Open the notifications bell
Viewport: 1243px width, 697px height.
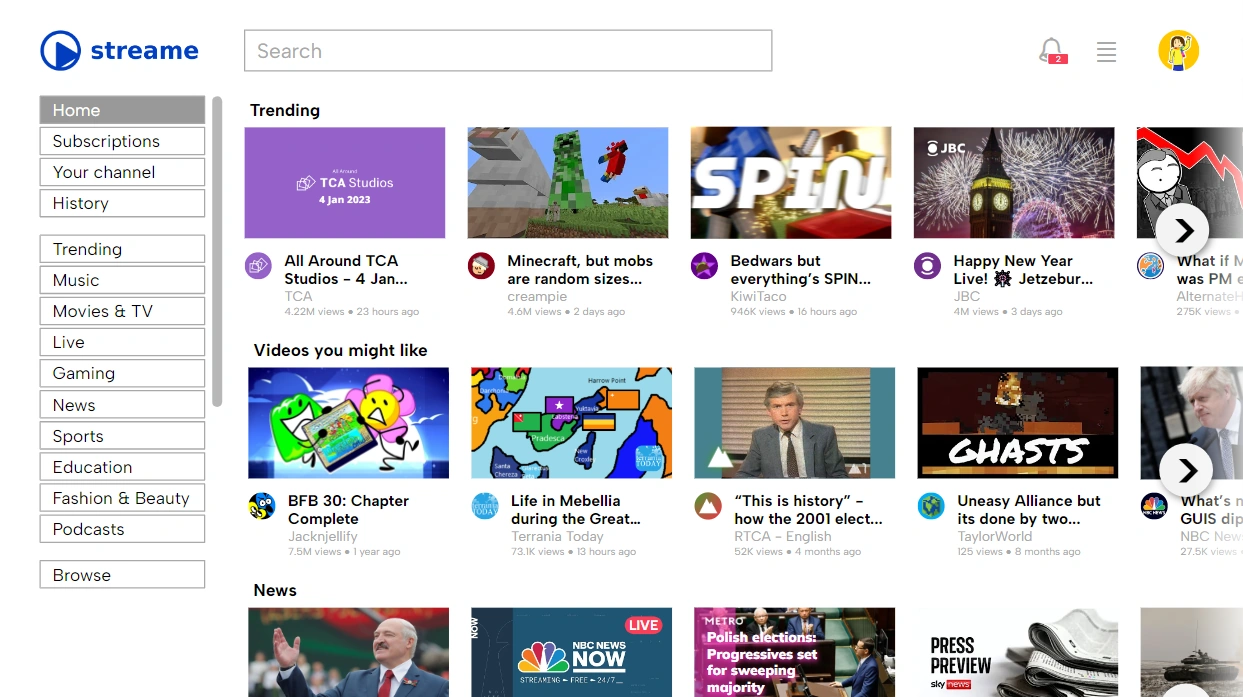click(1051, 50)
